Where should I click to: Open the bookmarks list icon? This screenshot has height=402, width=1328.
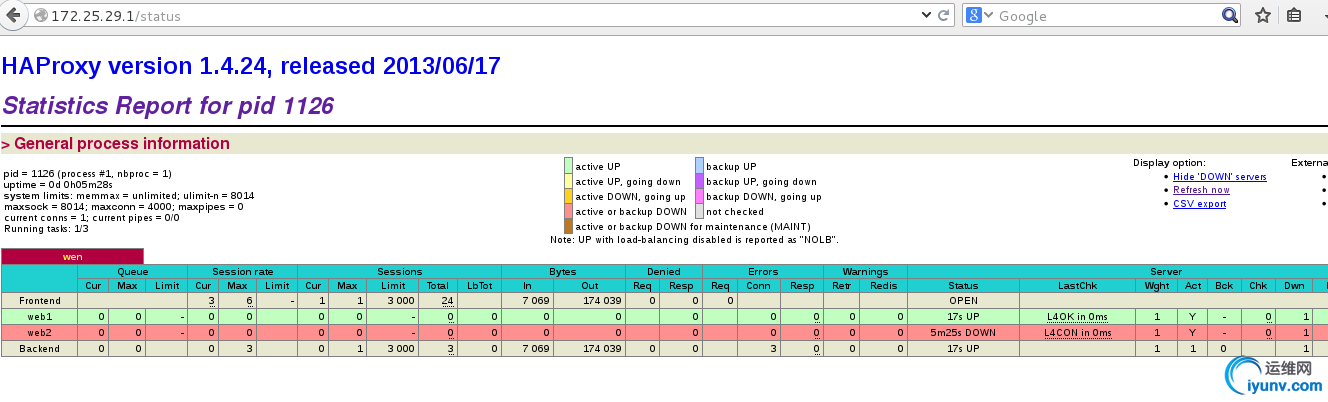point(1294,15)
